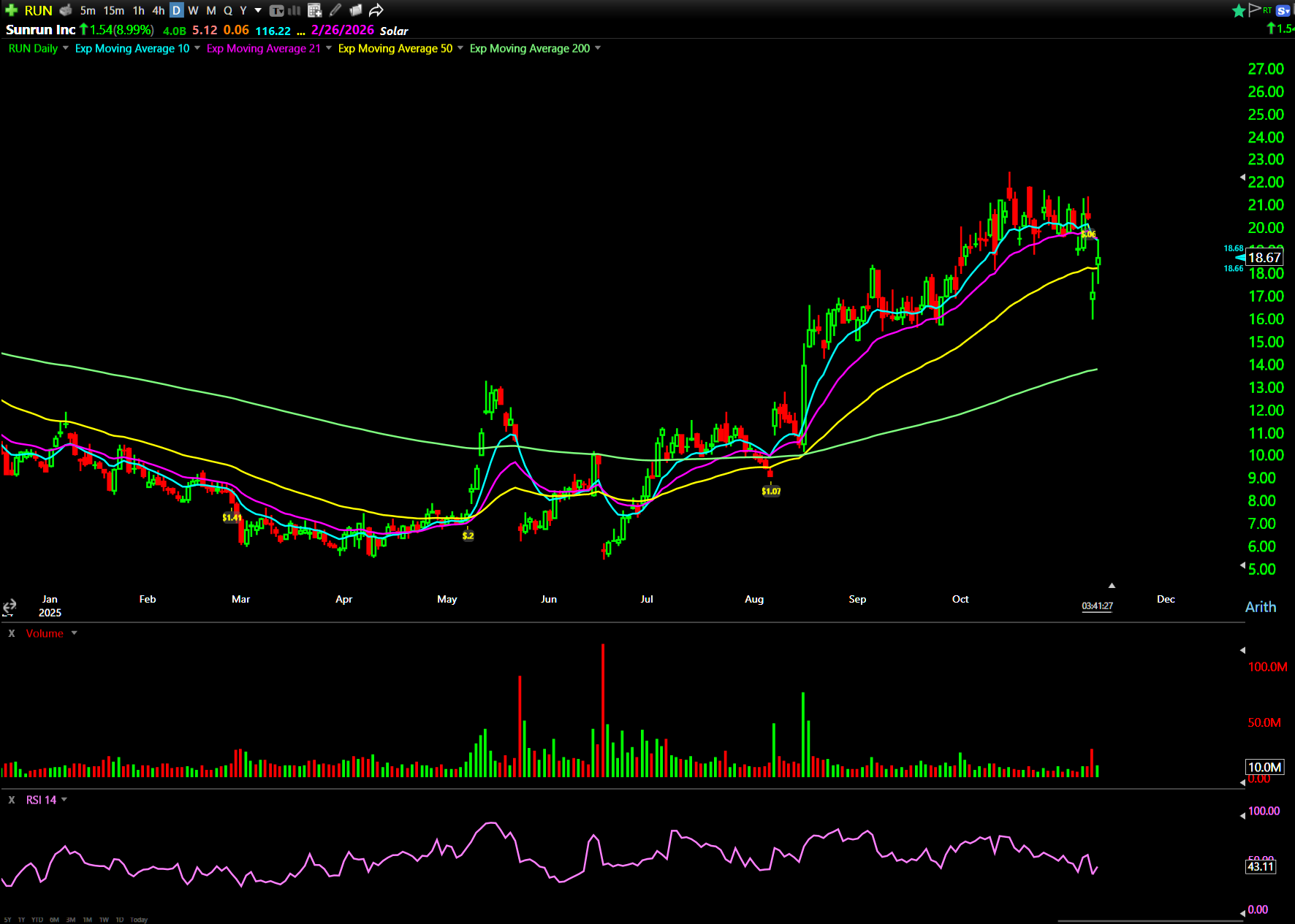This screenshot has height=924, width=1295.
Task: Click the flag icon next to RT
Action: pyautogui.click(x=1255, y=9)
